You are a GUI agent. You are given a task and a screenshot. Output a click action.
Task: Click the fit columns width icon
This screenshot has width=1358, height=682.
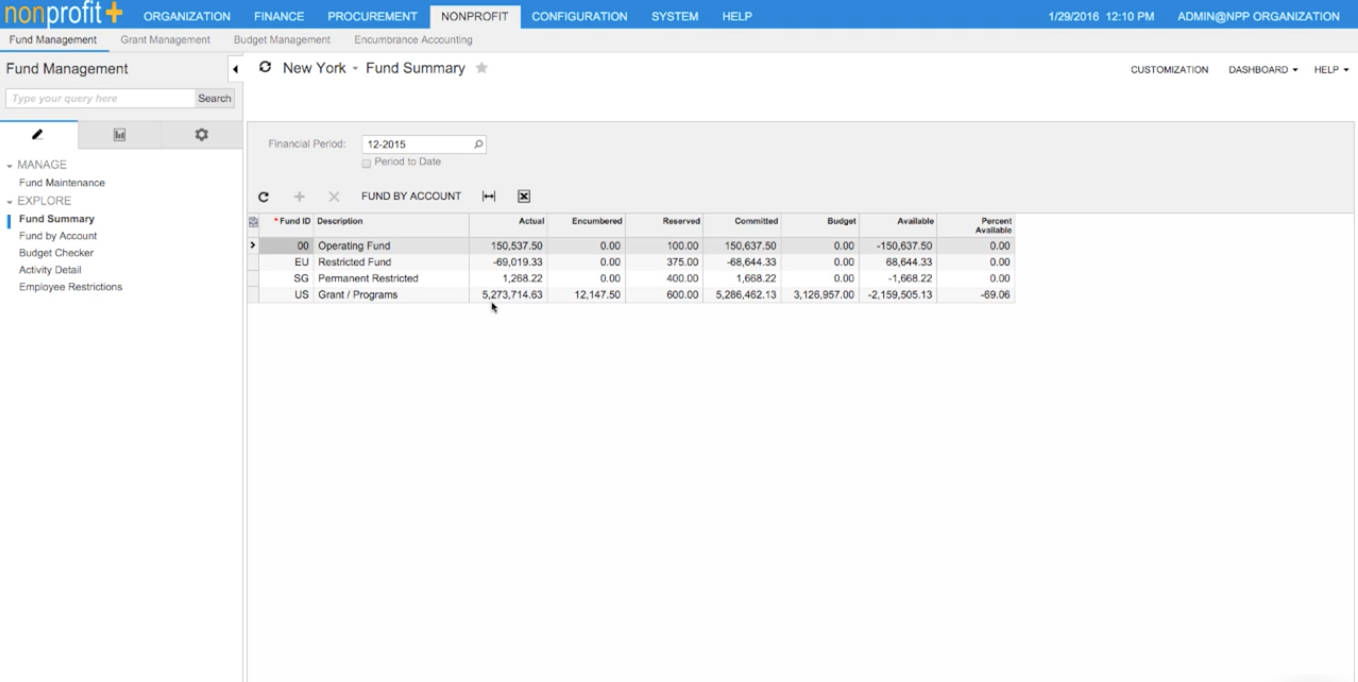coord(489,197)
